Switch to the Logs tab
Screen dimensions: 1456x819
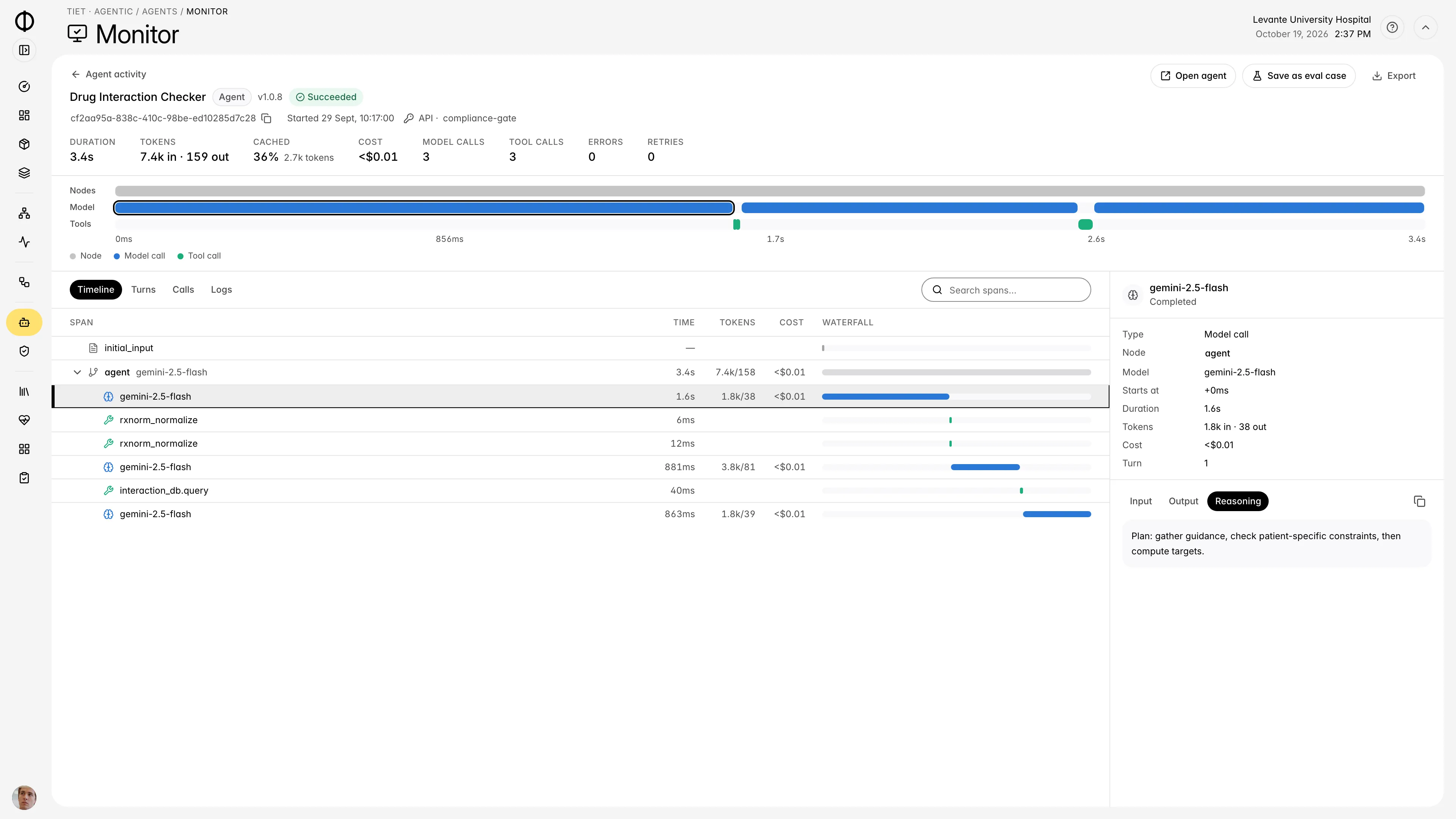tap(221, 289)
